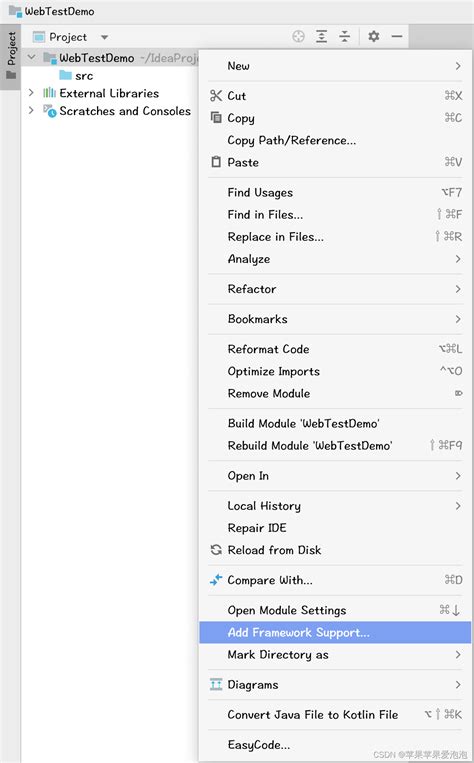The image size is (474, 763).
Task: Expand the External Libraries tree node
Action: pyautogui.click(x=31, y=92)
